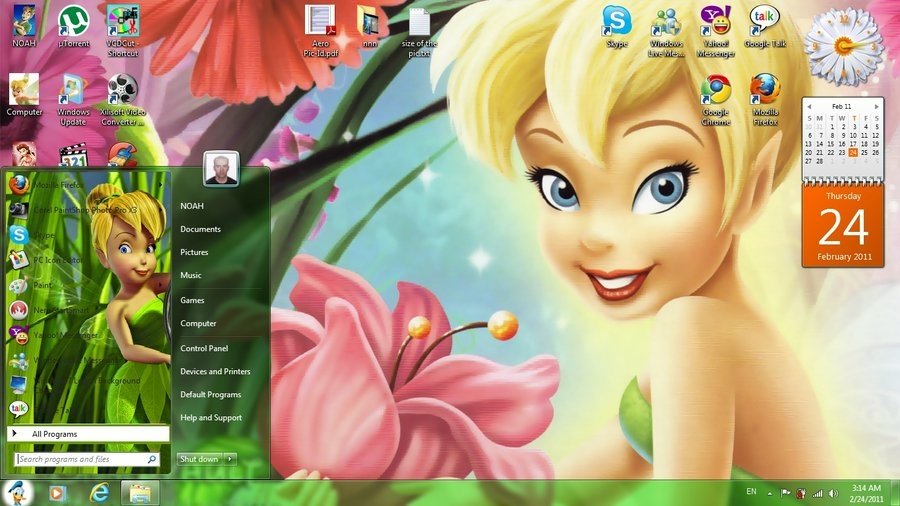The width and height of the screenshot is (900, 506).
Task: Go to next month in calendar gadget
Action: (876, 107)
